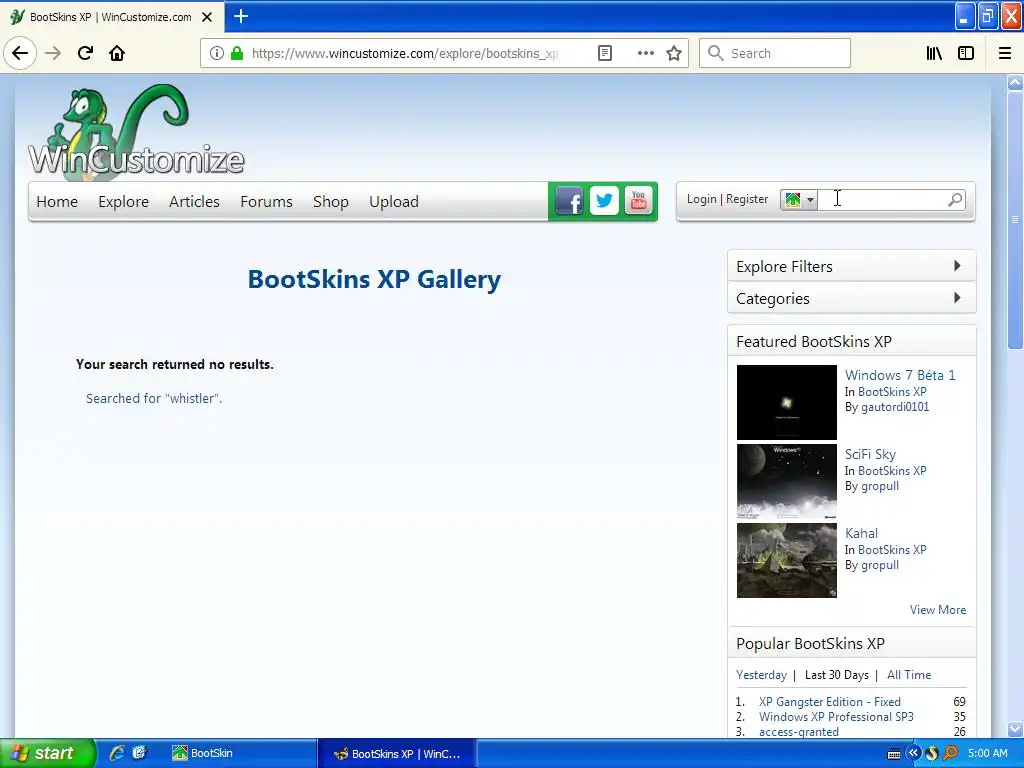Click in the site search text field
Image resolution: width=1024 pixels, height=768 pixels.
(882, 199)
